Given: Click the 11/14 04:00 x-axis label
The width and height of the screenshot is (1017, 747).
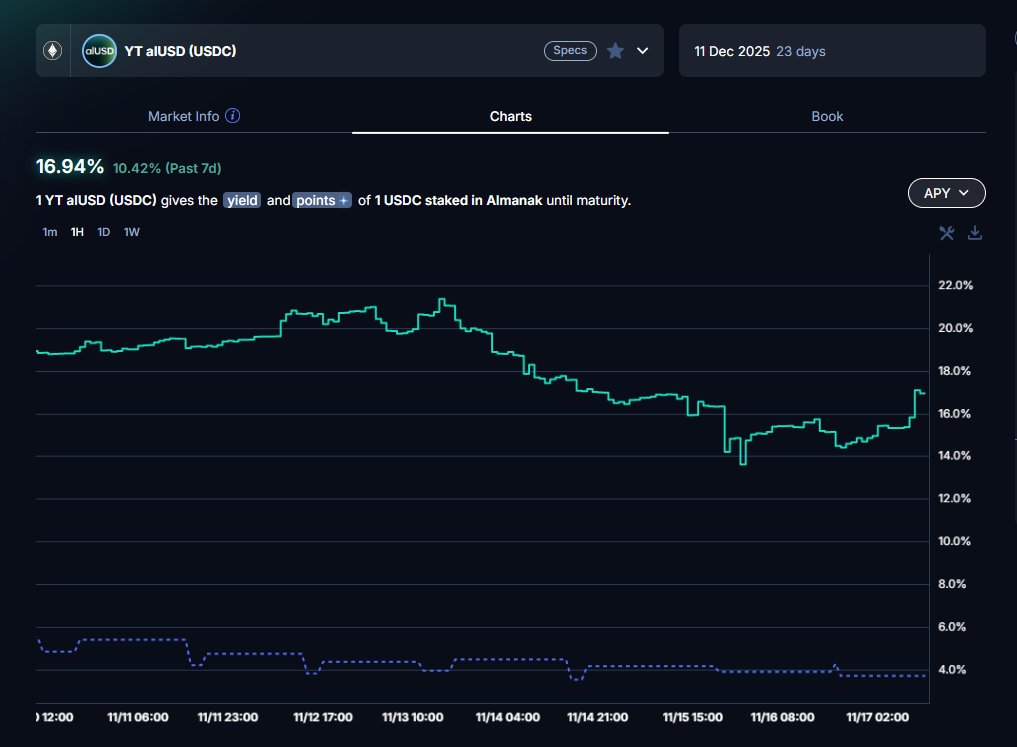Looking at the screenshot, I should 508,717.
